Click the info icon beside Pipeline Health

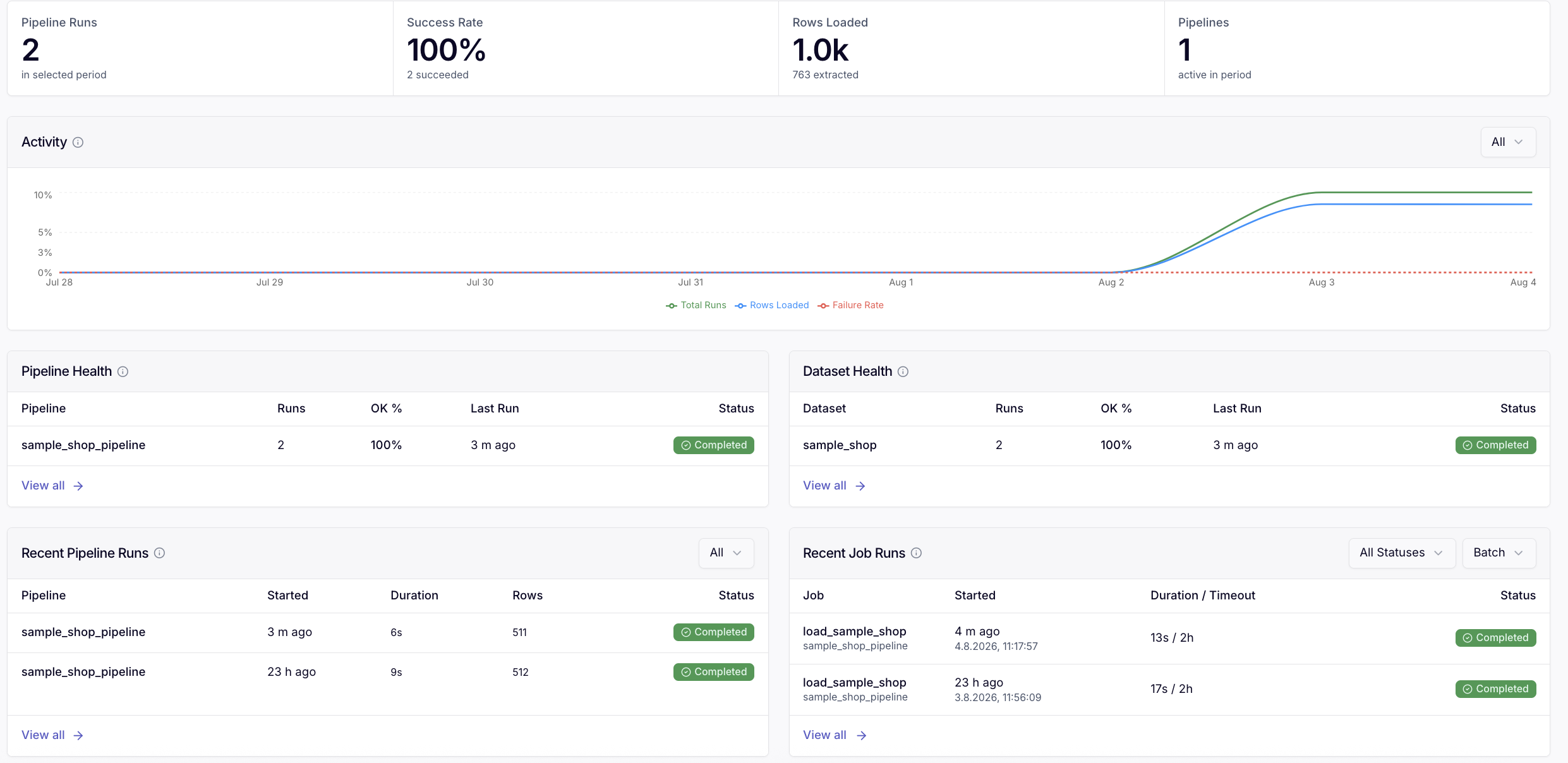coord(123,371)
